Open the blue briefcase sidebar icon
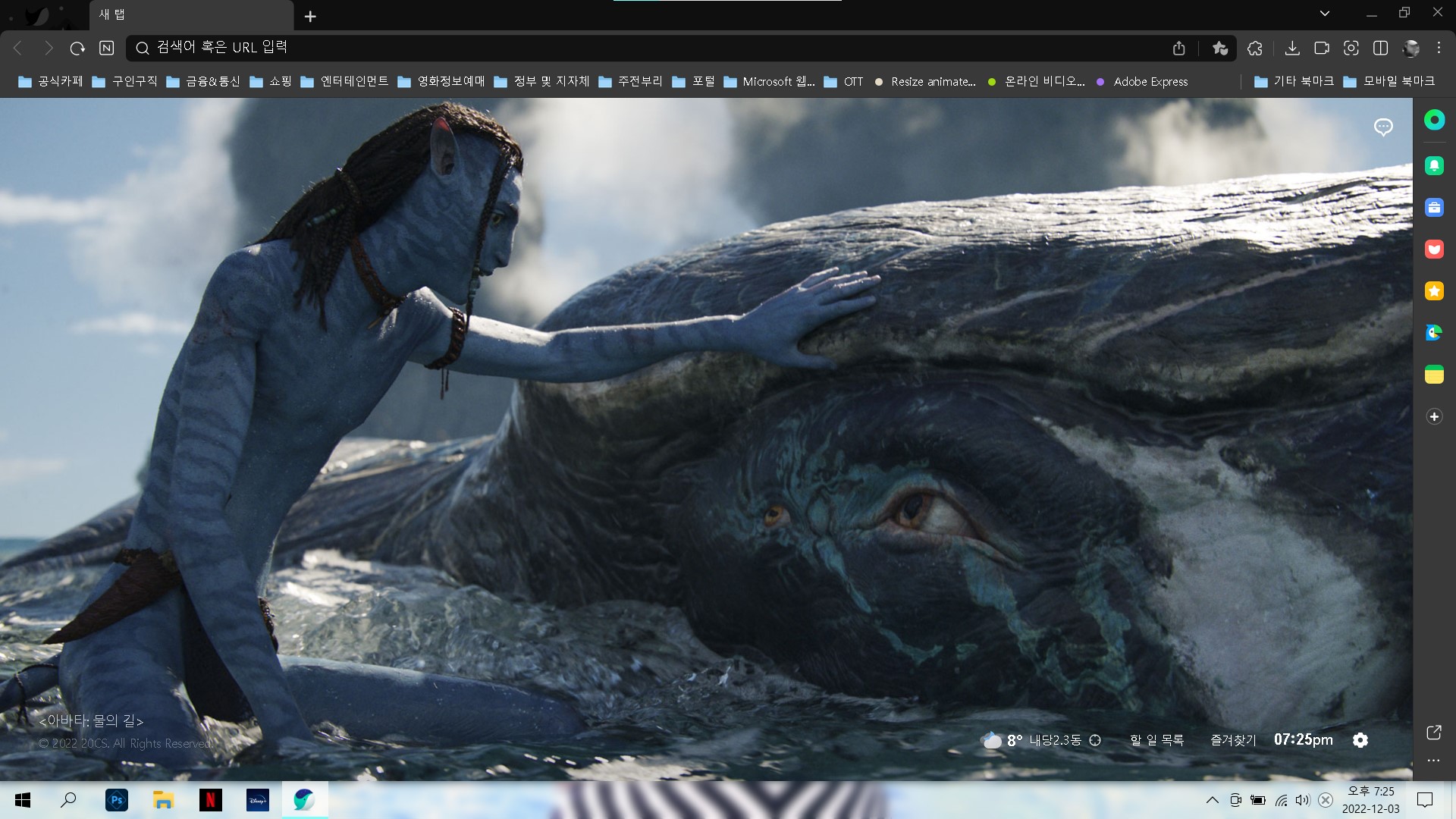This screenshot has width=1456, height=819. 1434,208
